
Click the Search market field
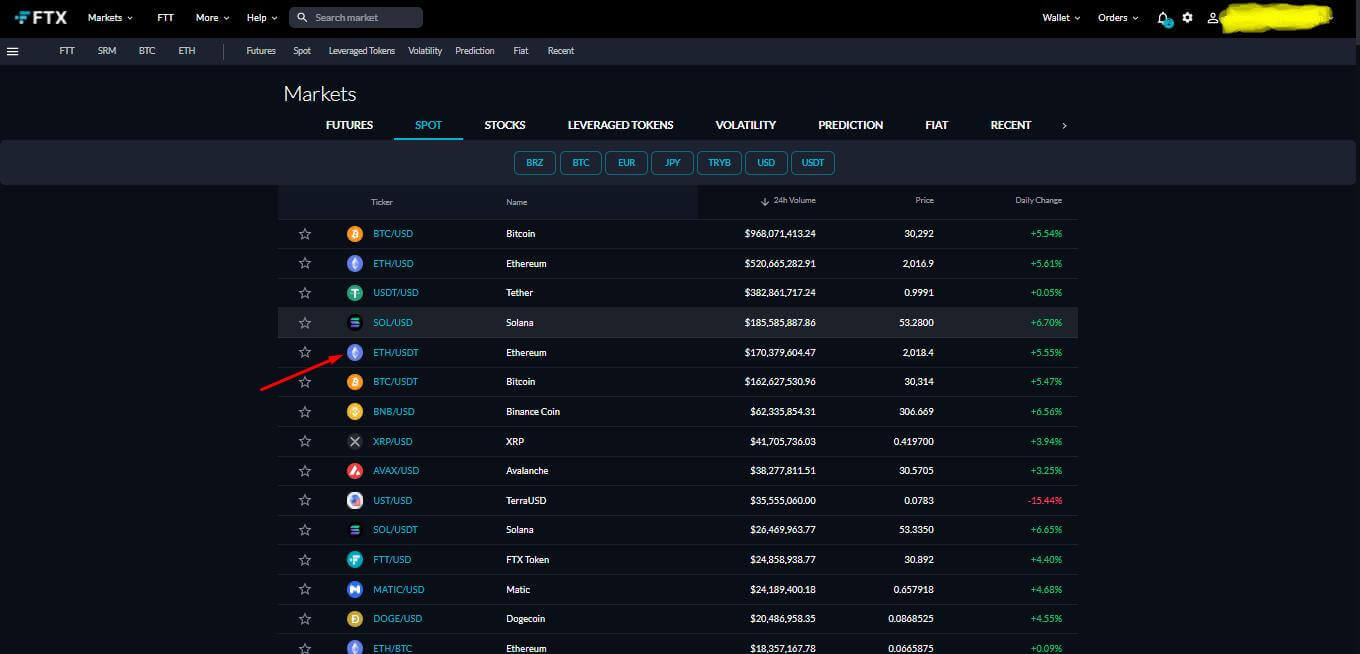click(356, 18)
